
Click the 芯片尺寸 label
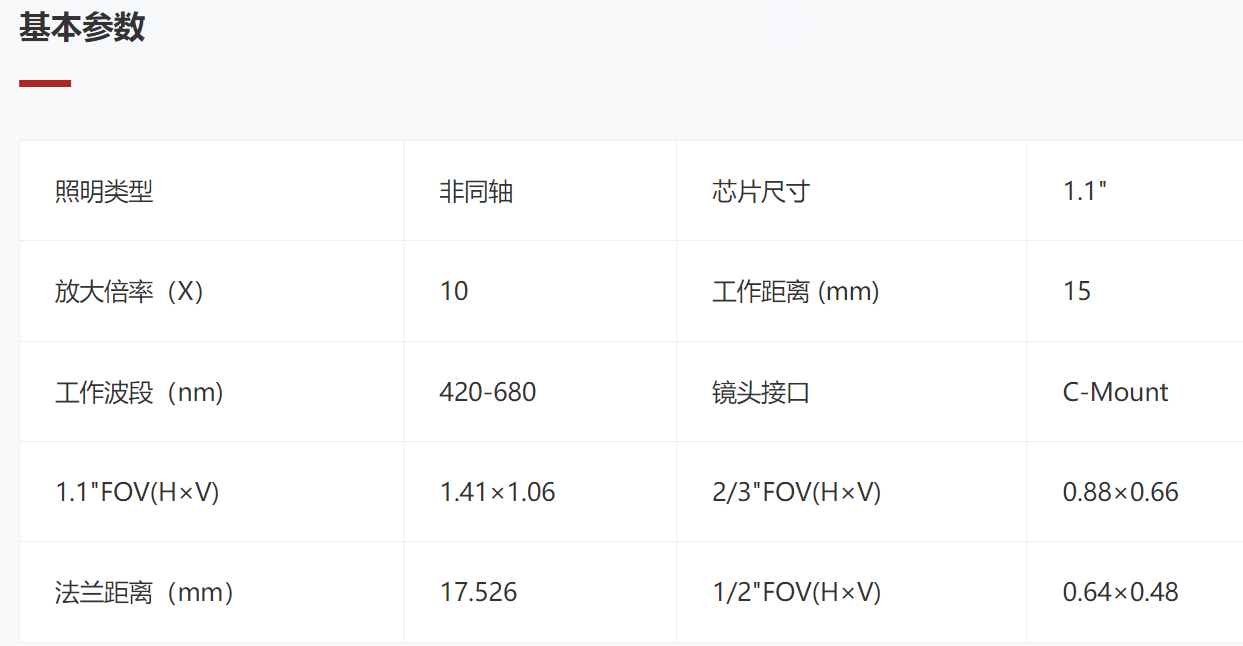[761, 191]
